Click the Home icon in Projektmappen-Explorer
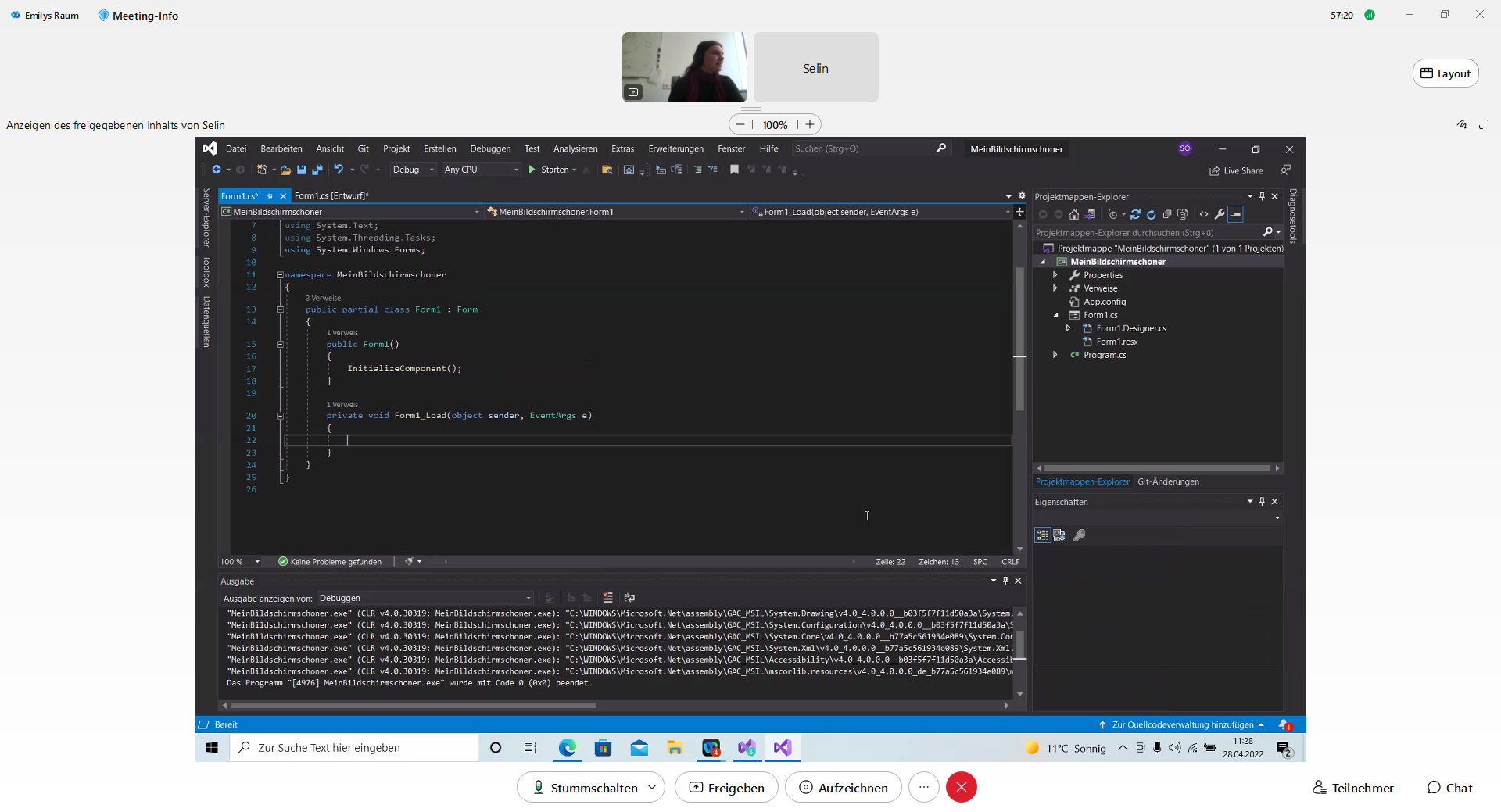Viewport: 1501px width, 812px height. click(x=1074, y=214)
